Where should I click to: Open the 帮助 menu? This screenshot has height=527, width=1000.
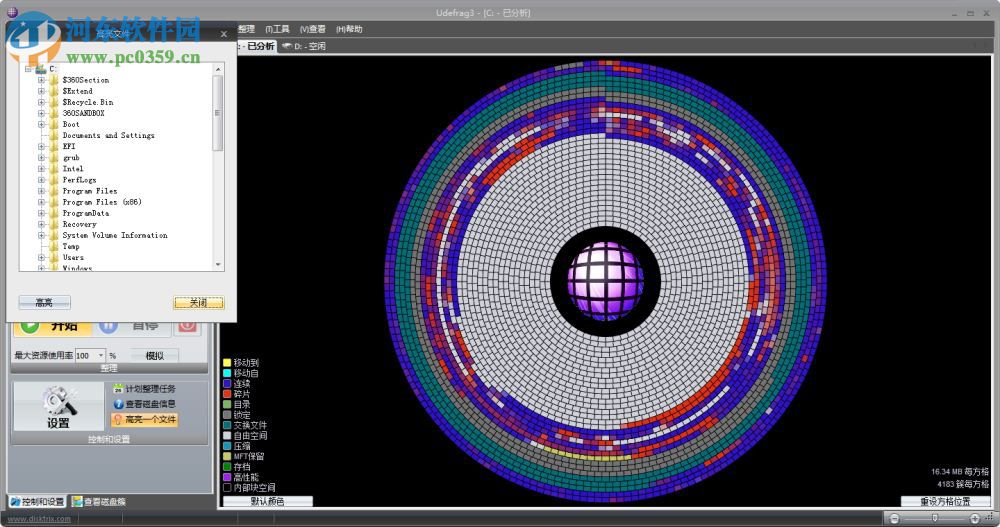(349, 29)
